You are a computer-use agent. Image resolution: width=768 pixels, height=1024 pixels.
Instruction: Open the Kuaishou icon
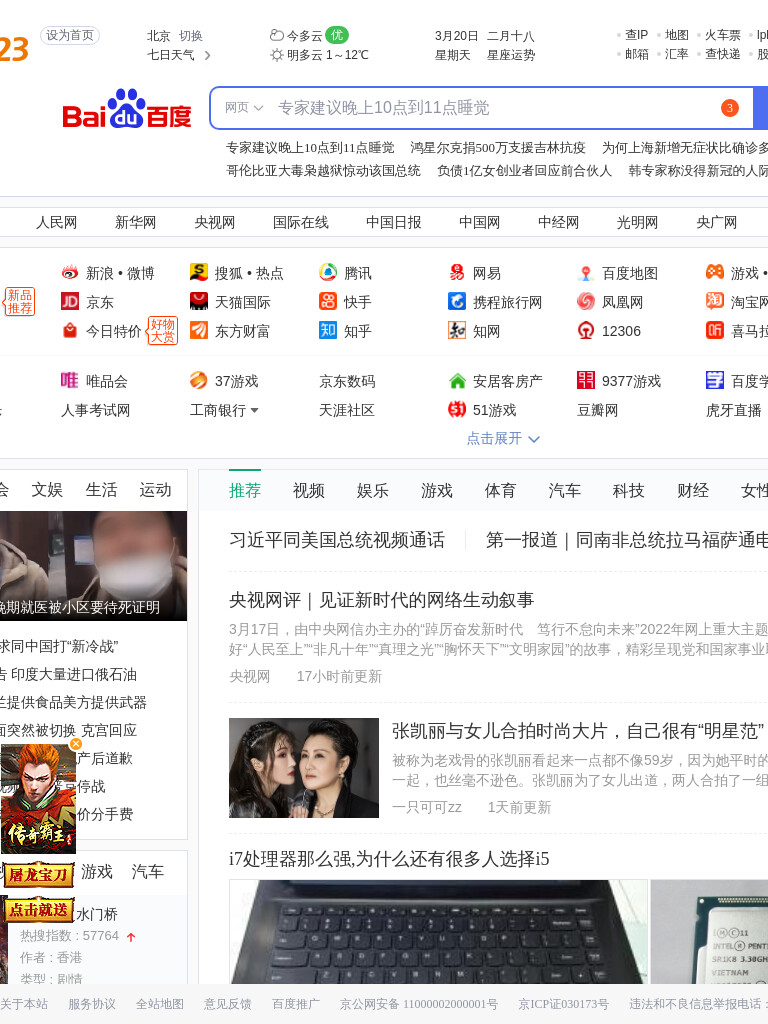pos(328,302)
